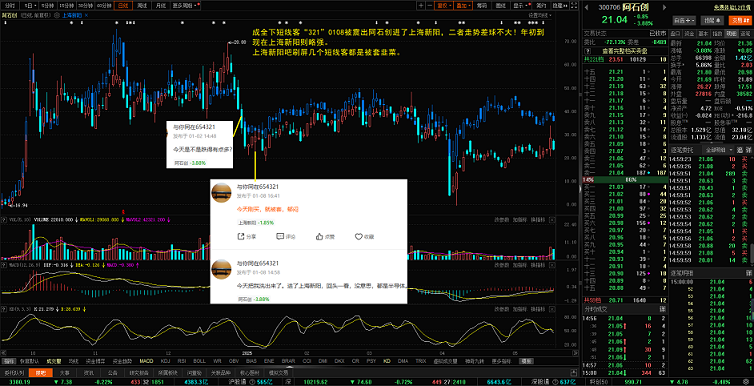
Task: Click the 预警 alert button
Action: (712, 20)
